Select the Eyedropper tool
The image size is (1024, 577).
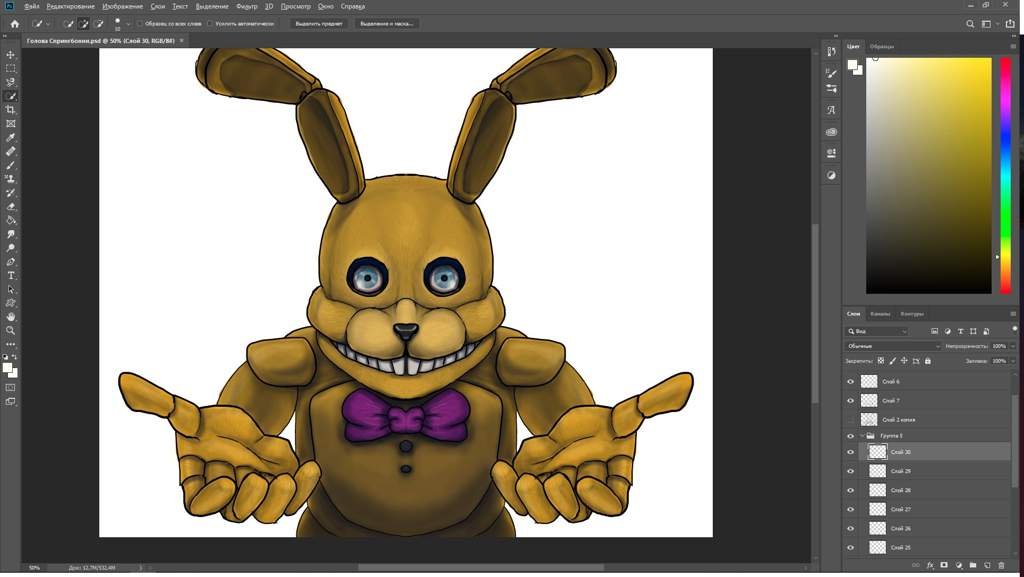click(x=10, y=138)
